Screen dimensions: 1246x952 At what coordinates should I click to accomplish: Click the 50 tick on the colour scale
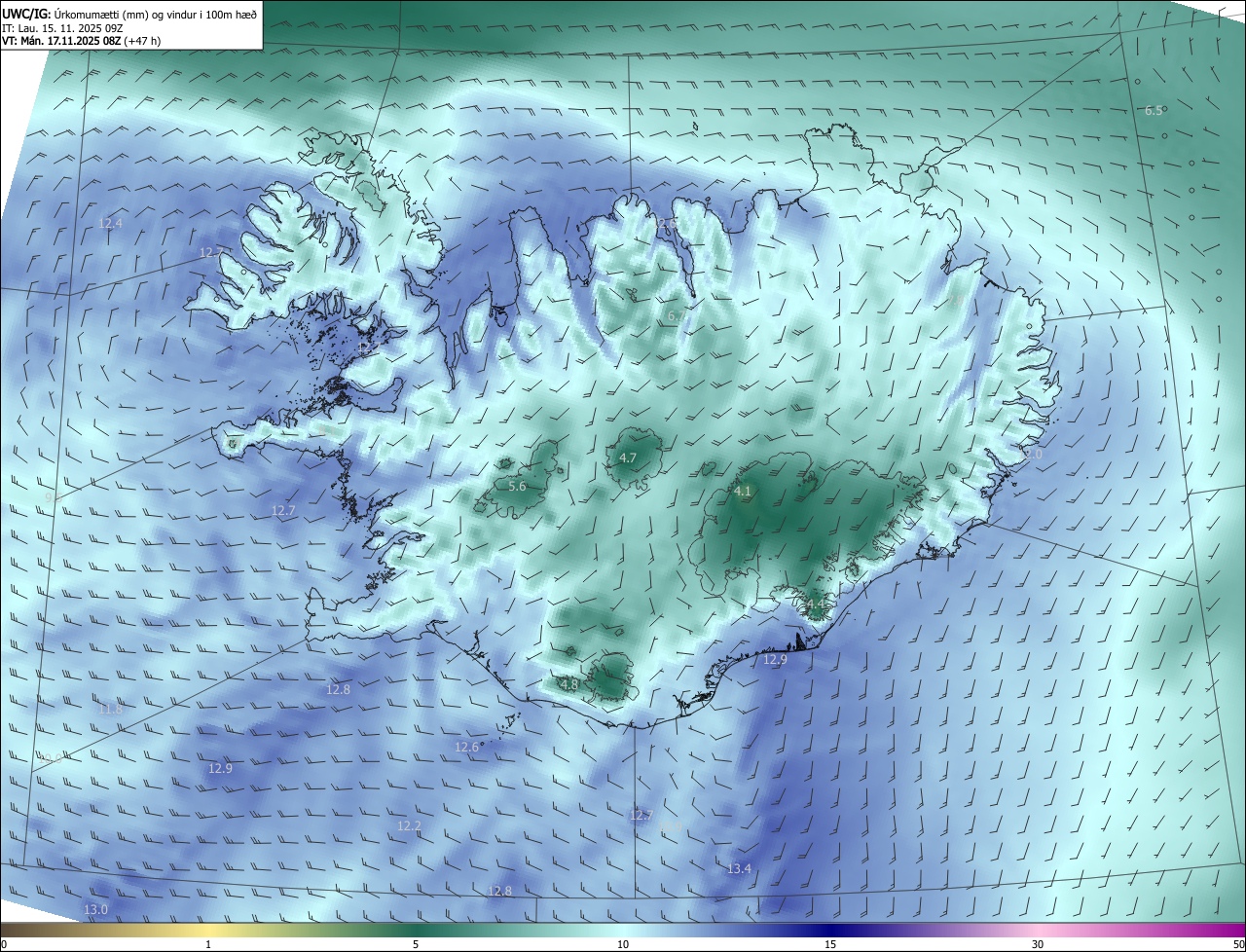click(1238, 944)
